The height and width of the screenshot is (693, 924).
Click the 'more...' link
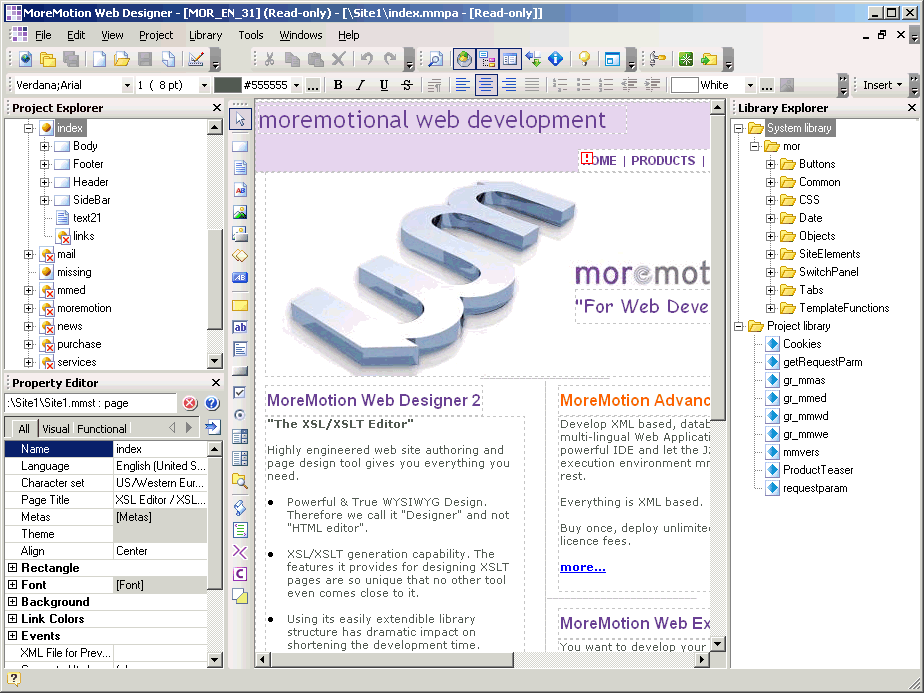[582, 567]
